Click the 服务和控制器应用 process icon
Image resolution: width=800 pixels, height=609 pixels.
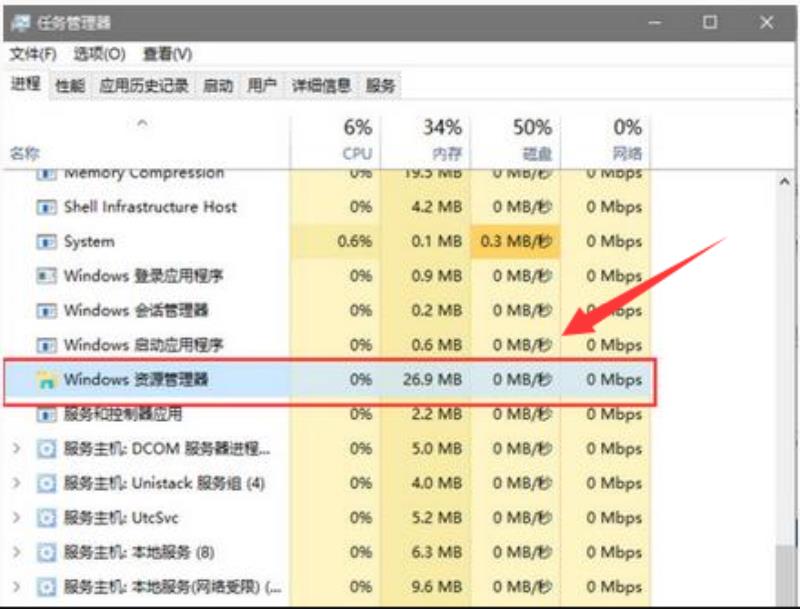click(x=46, y=415)
